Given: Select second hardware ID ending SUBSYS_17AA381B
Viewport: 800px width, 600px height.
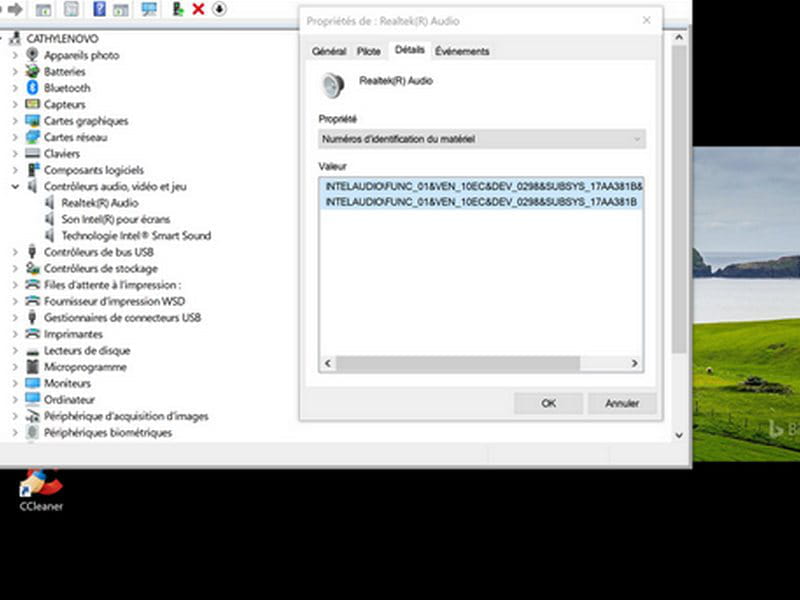Looking at the screenshot, I should [481, 202].
